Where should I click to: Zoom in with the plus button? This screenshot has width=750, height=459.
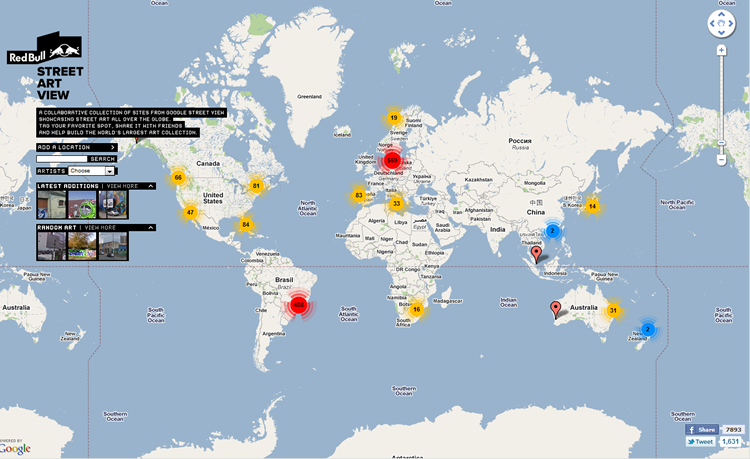coord(721,50)
